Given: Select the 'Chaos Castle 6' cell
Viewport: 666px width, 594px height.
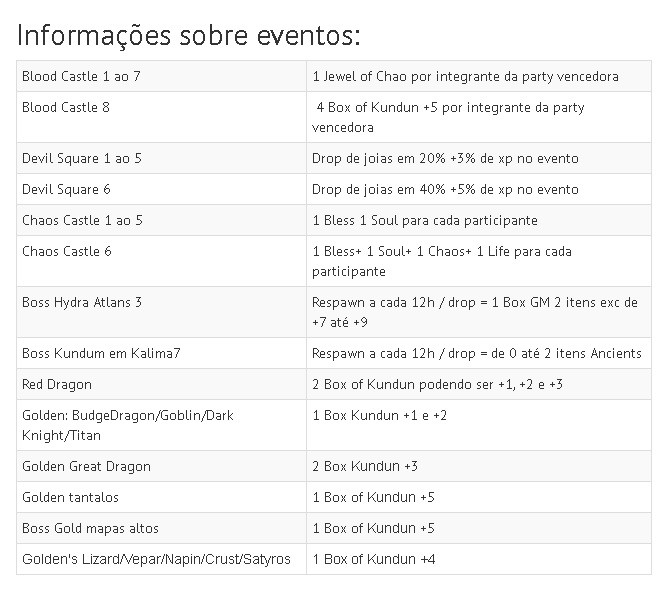Looking at the screenshot, I should coord(161,261).
